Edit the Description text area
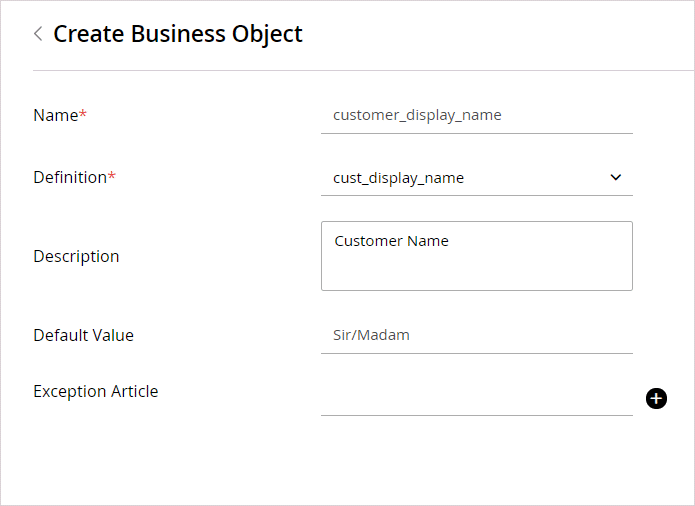This screenshot has height=506, width=695. 476,256
